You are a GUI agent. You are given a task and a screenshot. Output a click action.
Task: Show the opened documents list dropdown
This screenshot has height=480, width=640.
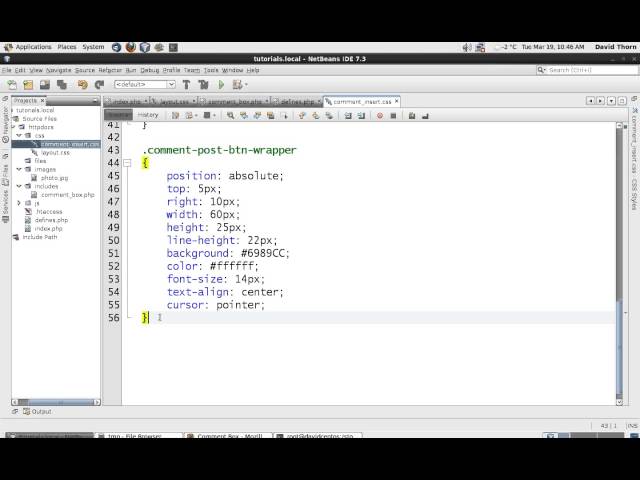(x=611, y=100)
